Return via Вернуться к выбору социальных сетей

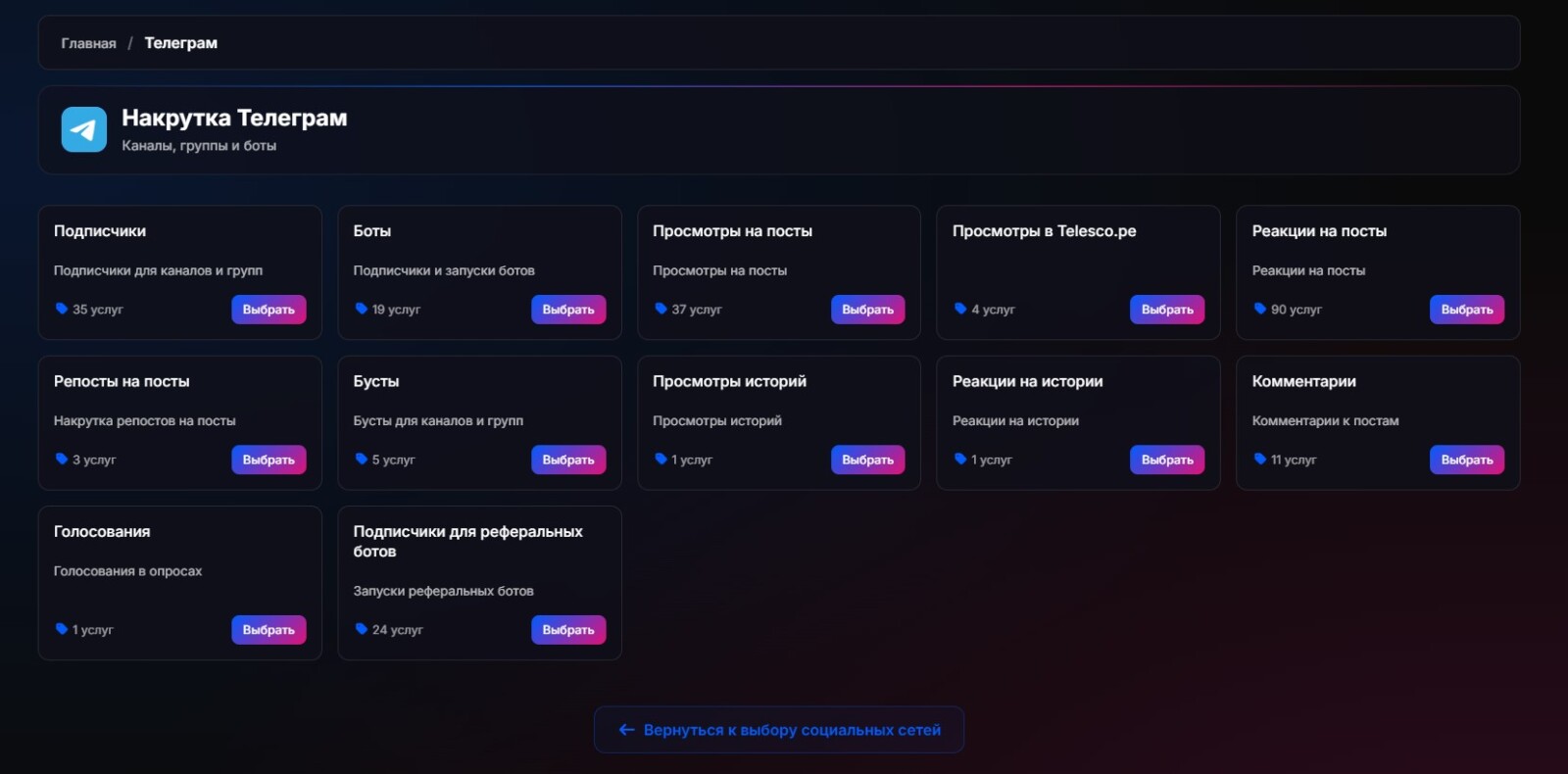coord(779,730)
